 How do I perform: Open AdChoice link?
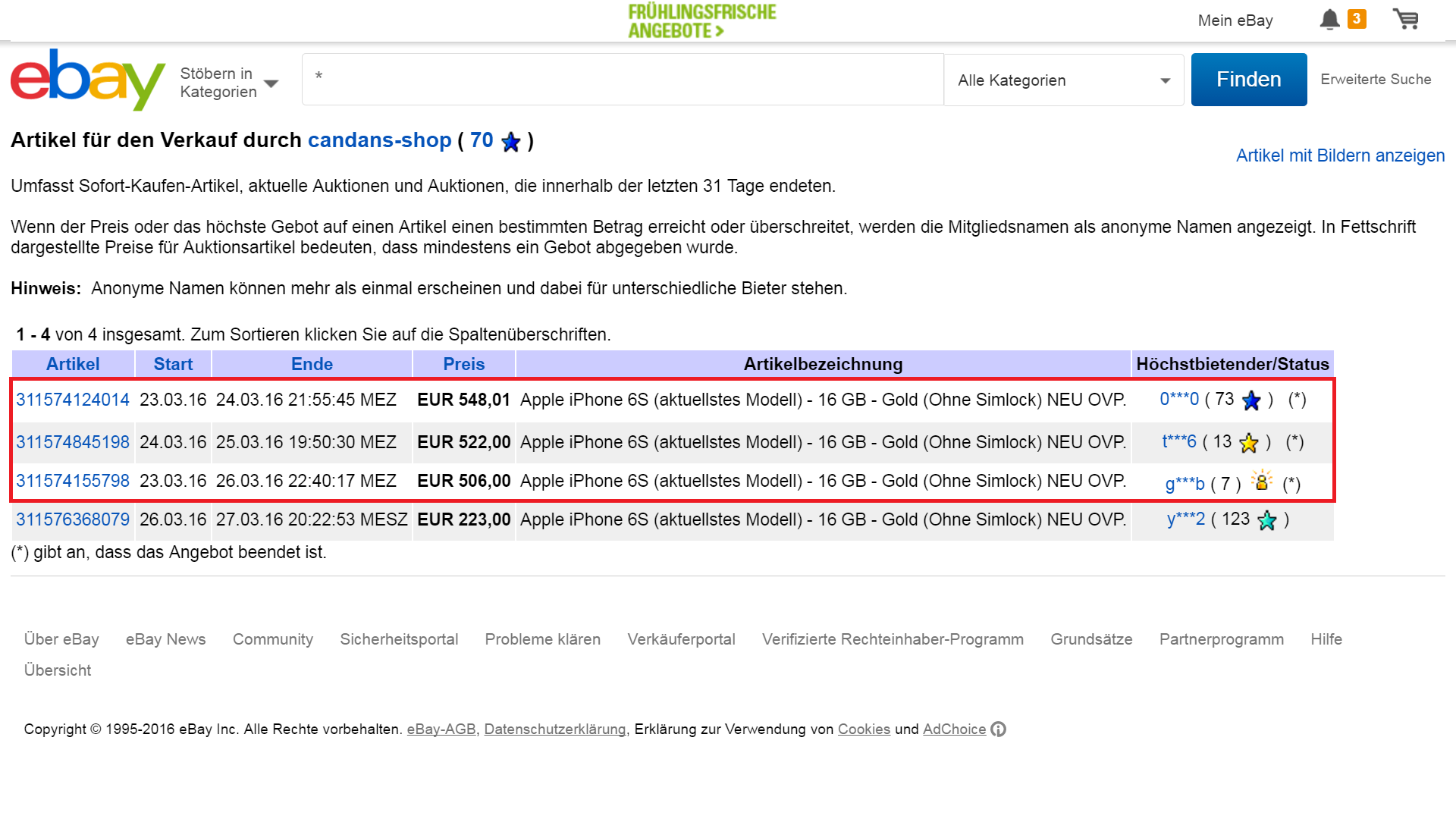tap(954, 730)
